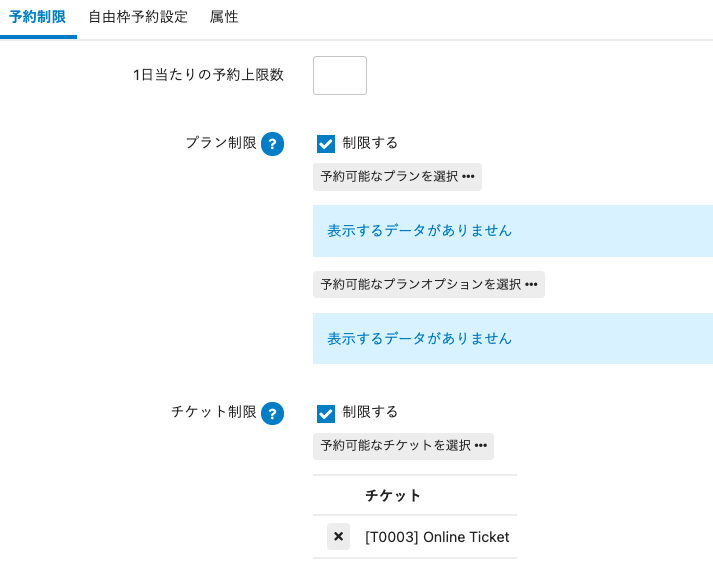713x572 pixels.
Task: Focus the 1日当たりの予約上限数 input box
Action: (340, 75)
